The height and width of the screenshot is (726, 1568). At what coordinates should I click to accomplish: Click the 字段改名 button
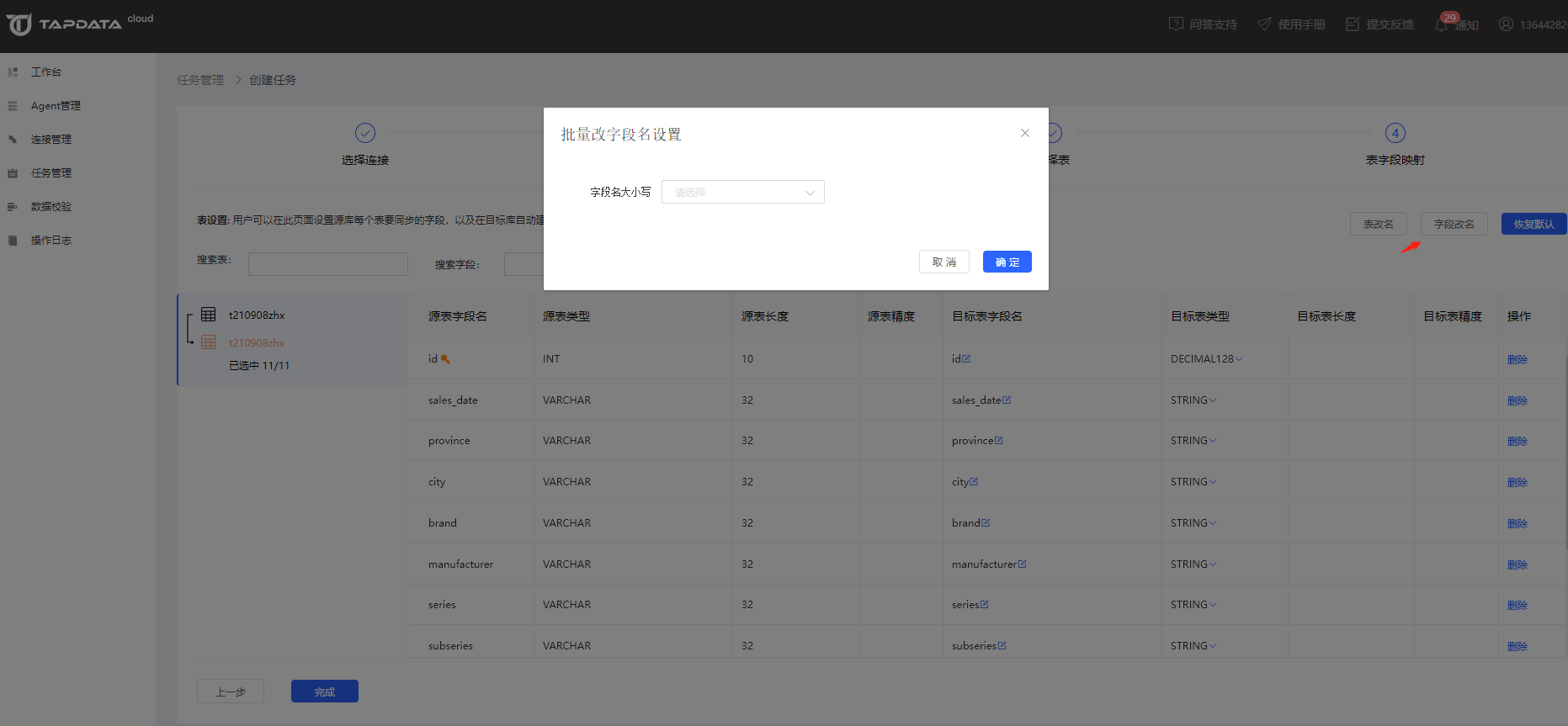coord(1454,224)
